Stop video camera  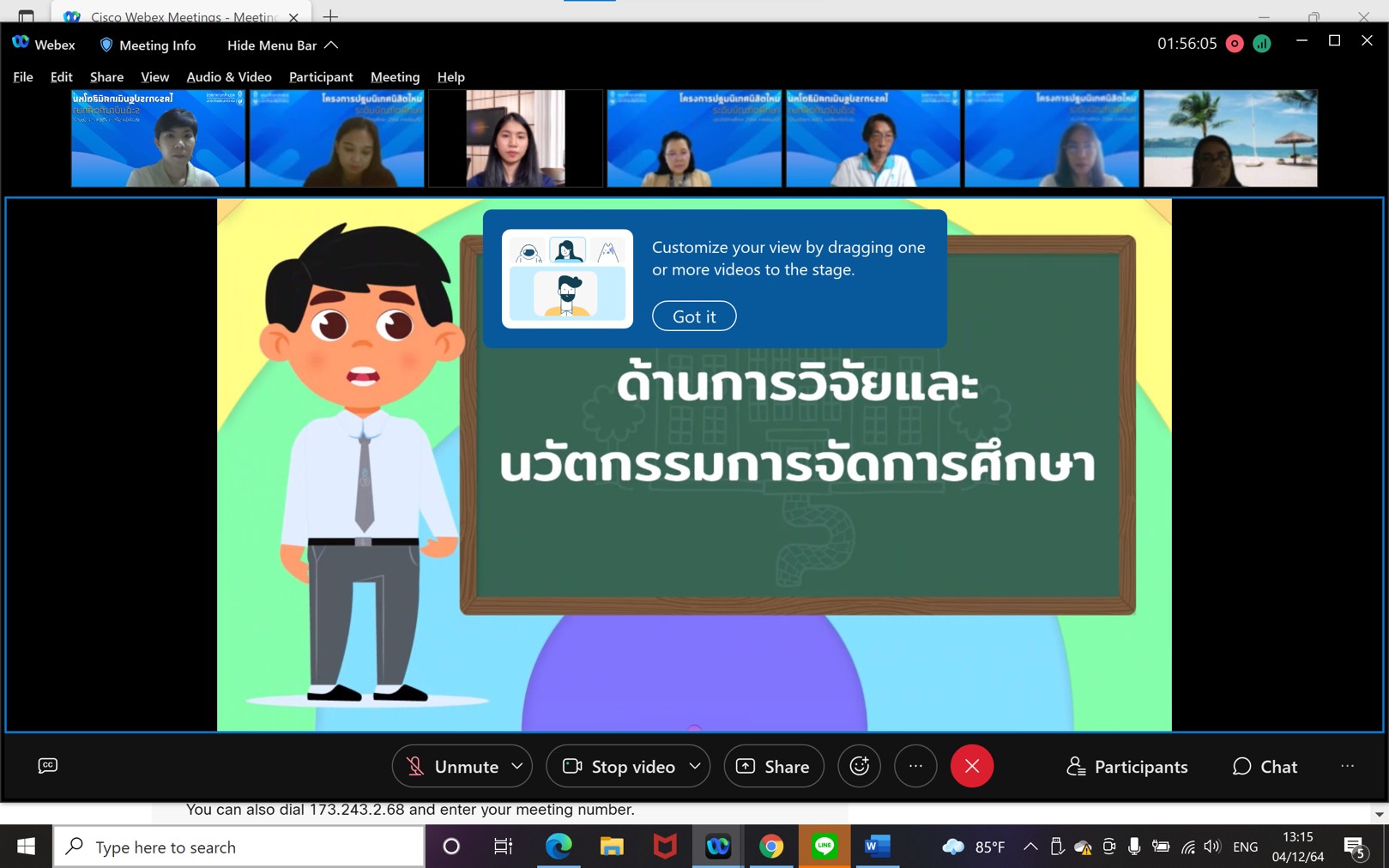point(619,766)
